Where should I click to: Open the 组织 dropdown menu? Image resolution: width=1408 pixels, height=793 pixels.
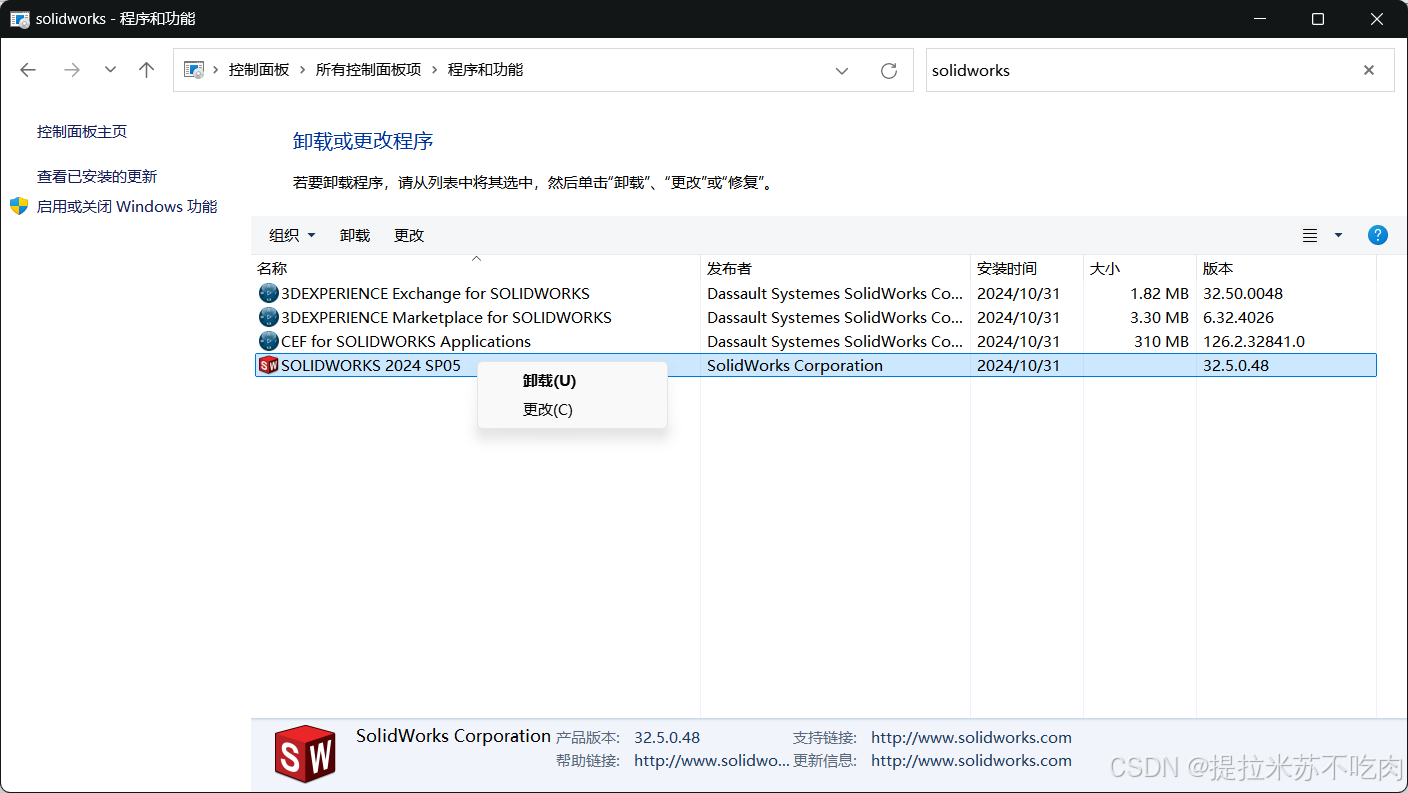(x=292, y=235)
